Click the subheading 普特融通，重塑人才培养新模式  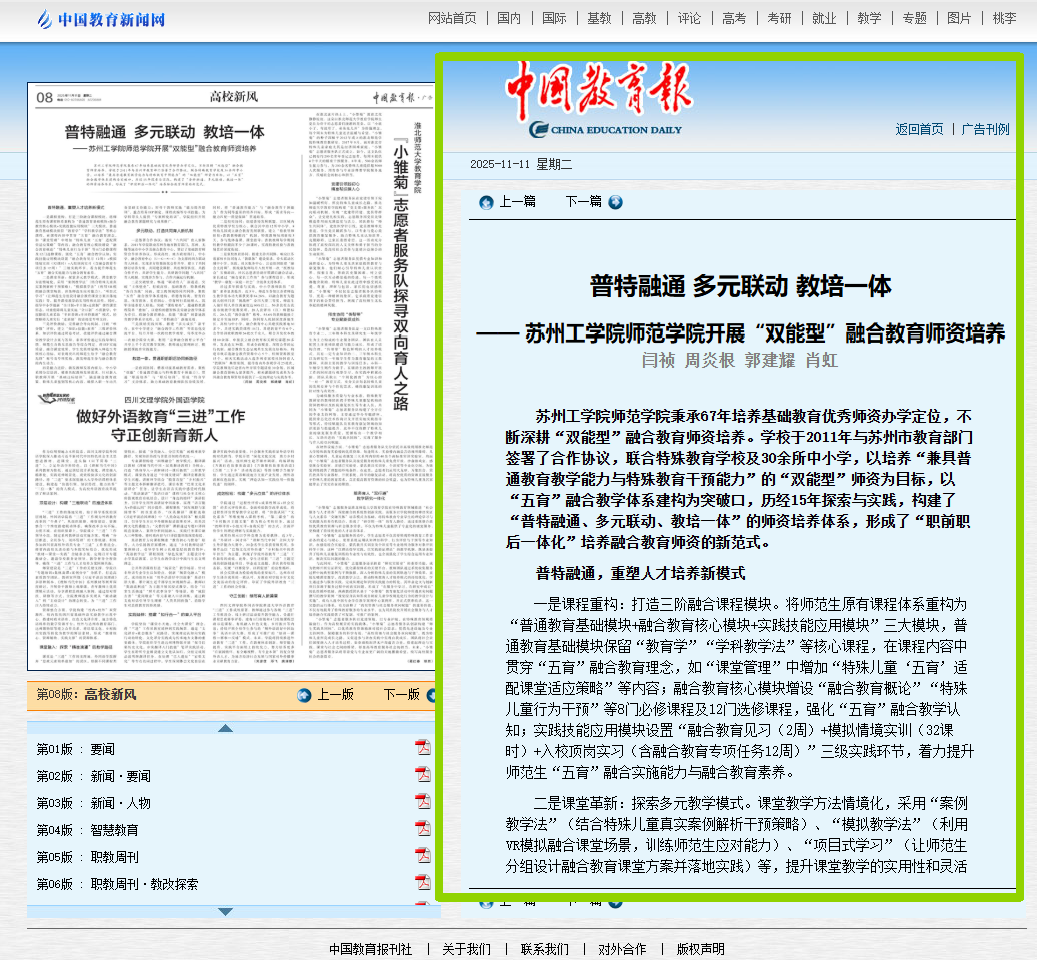[x=640, y=574]
